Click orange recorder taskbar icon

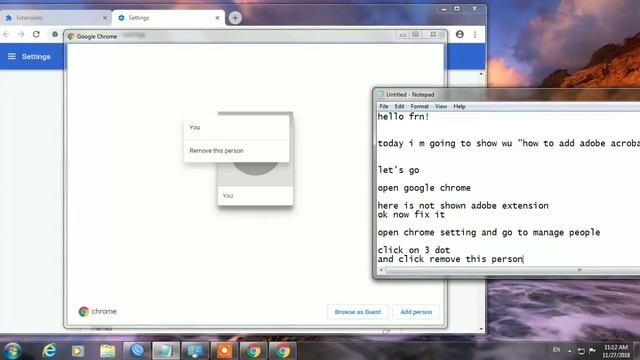pyautogui.click(x=224, y=351)
